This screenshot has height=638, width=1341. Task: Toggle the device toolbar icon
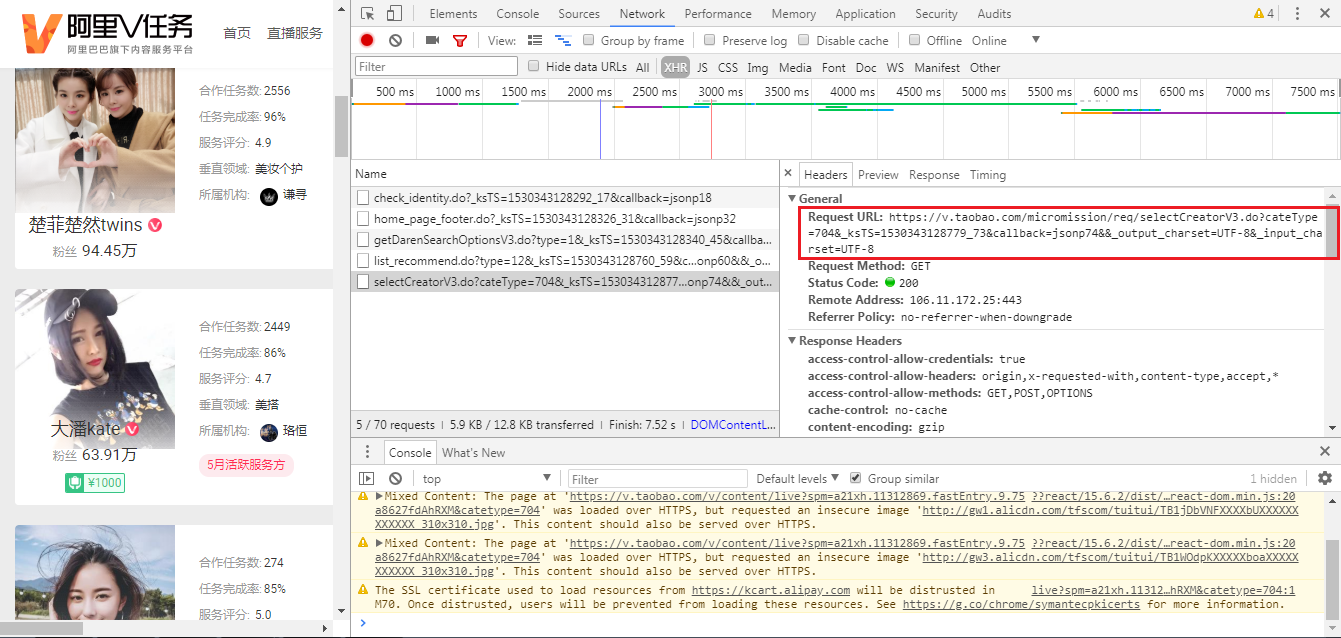tap(394, 14)
